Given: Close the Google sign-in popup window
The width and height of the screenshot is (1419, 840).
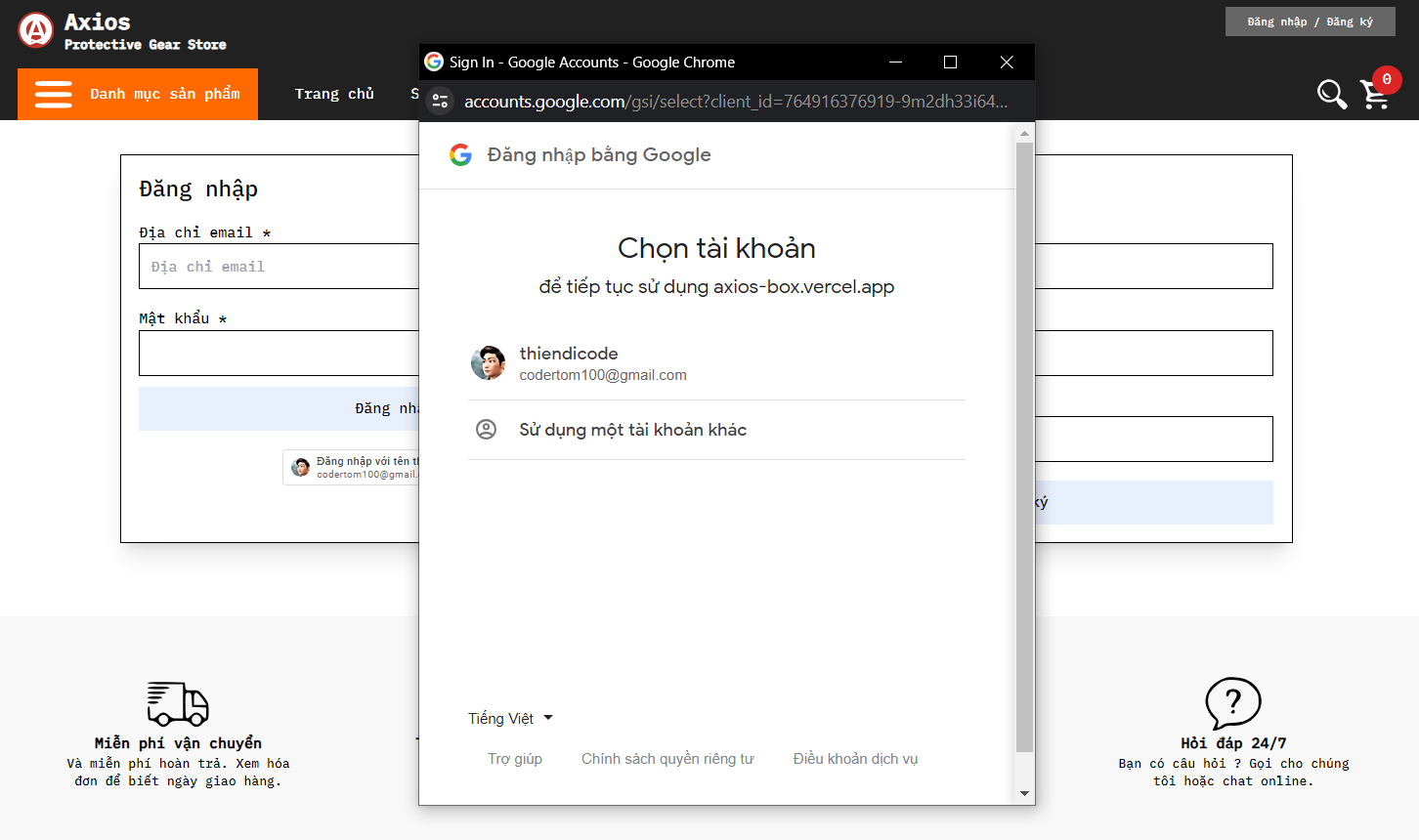Looking at the screenshot, I should (x=1007, y=62).
